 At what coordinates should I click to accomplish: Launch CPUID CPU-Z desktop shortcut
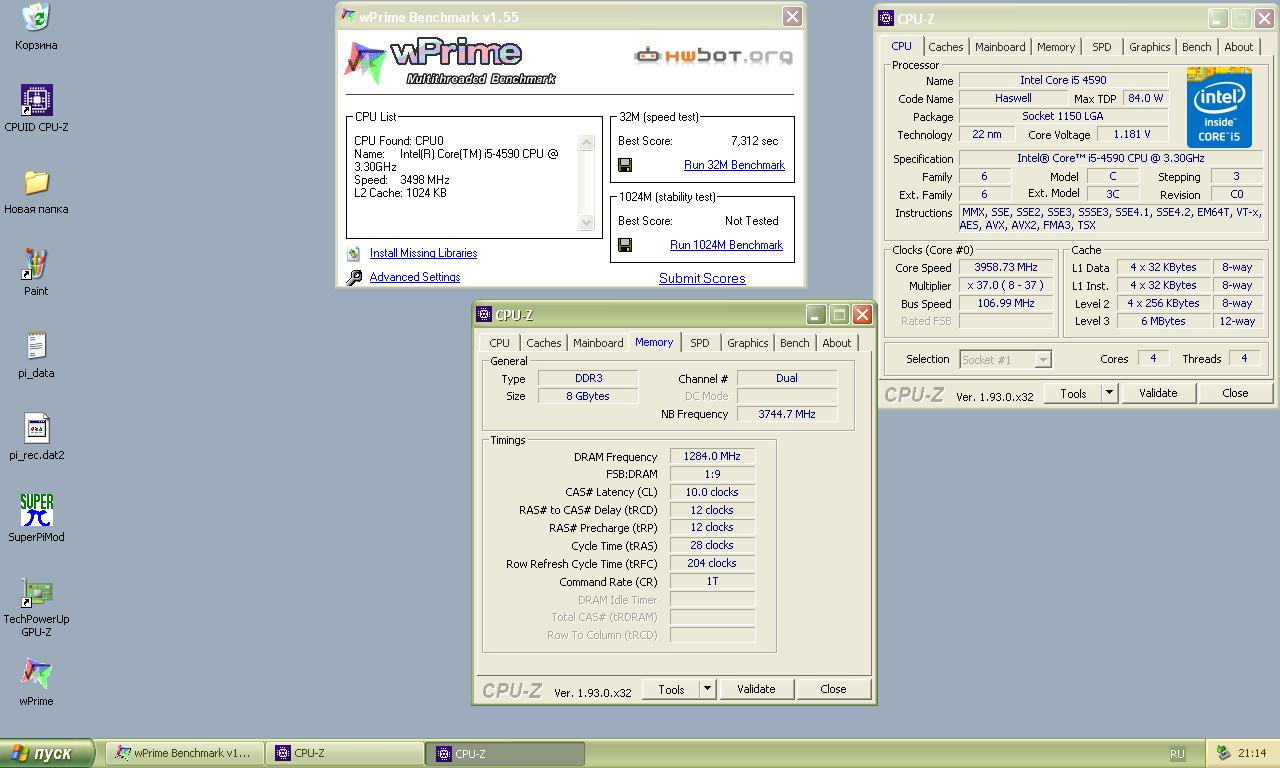(x=36, y=100)
